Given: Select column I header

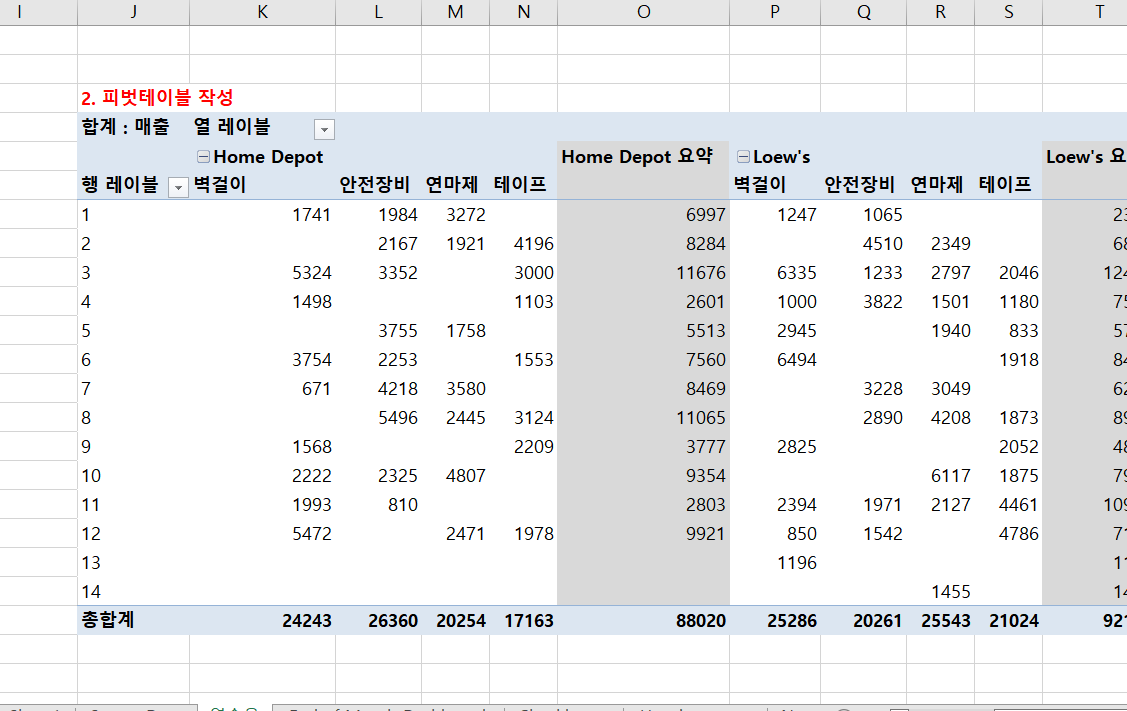Looking at the screenshot, I should tap(19, 12).
